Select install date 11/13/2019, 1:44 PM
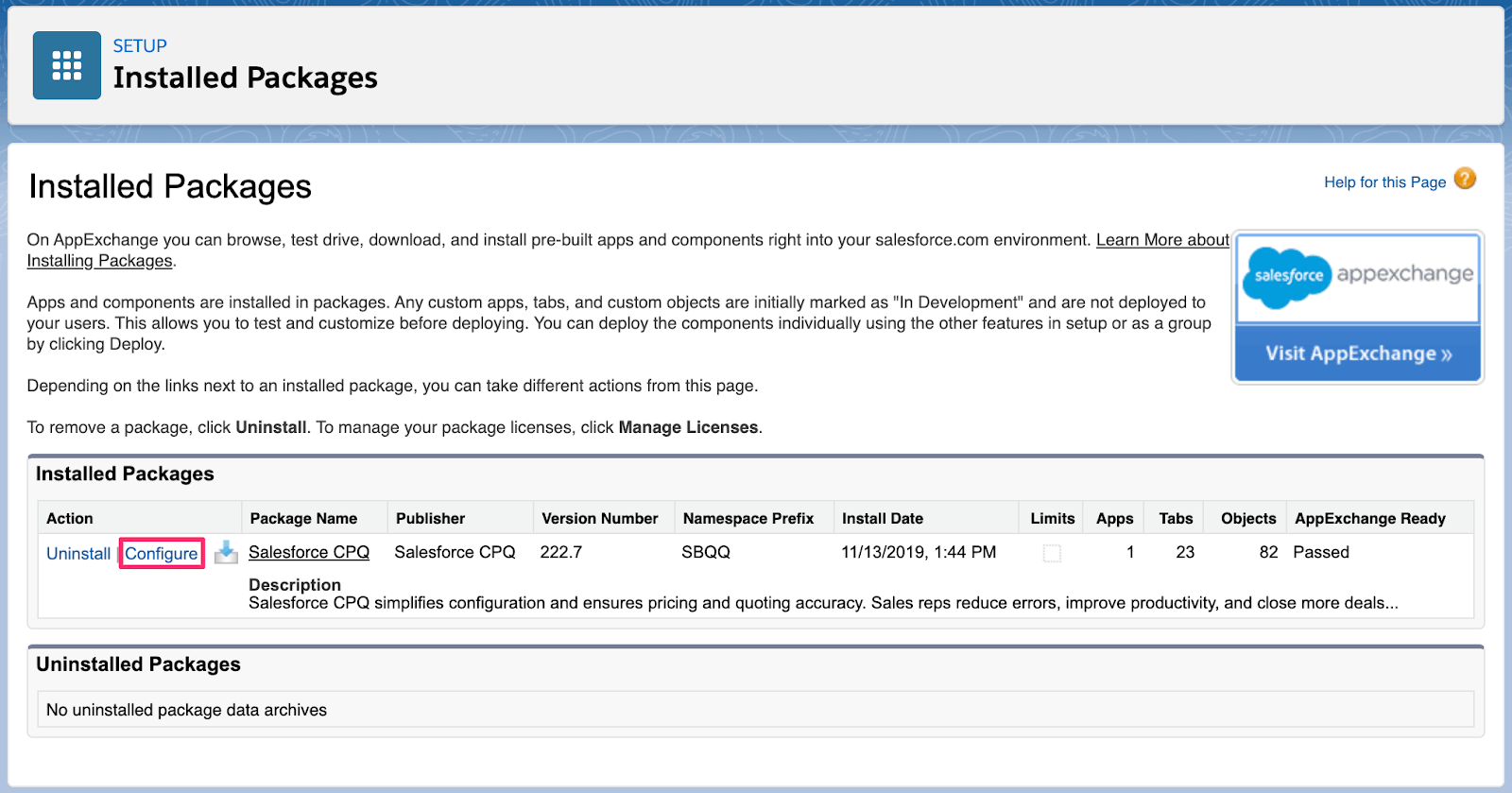 click(x=919, y=552)
